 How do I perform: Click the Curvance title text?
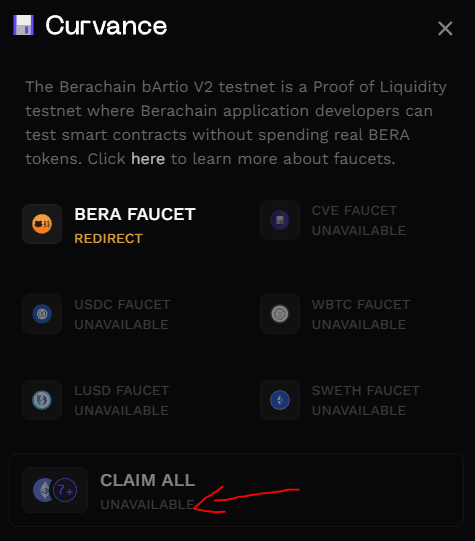pyautogui.click(x=107, y=26)
